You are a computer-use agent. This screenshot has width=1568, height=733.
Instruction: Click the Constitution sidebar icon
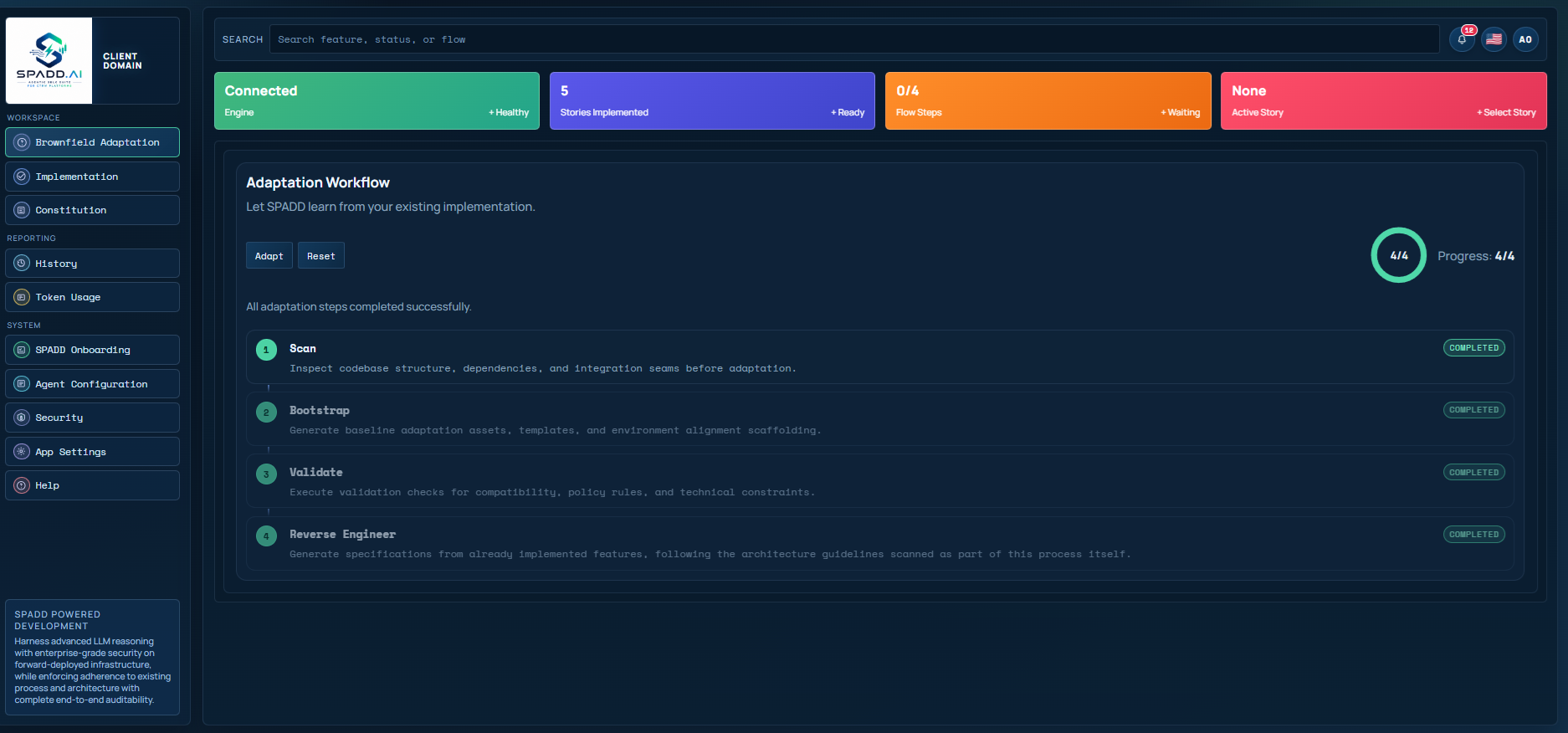pyautogui.click(x=22, y=210)
